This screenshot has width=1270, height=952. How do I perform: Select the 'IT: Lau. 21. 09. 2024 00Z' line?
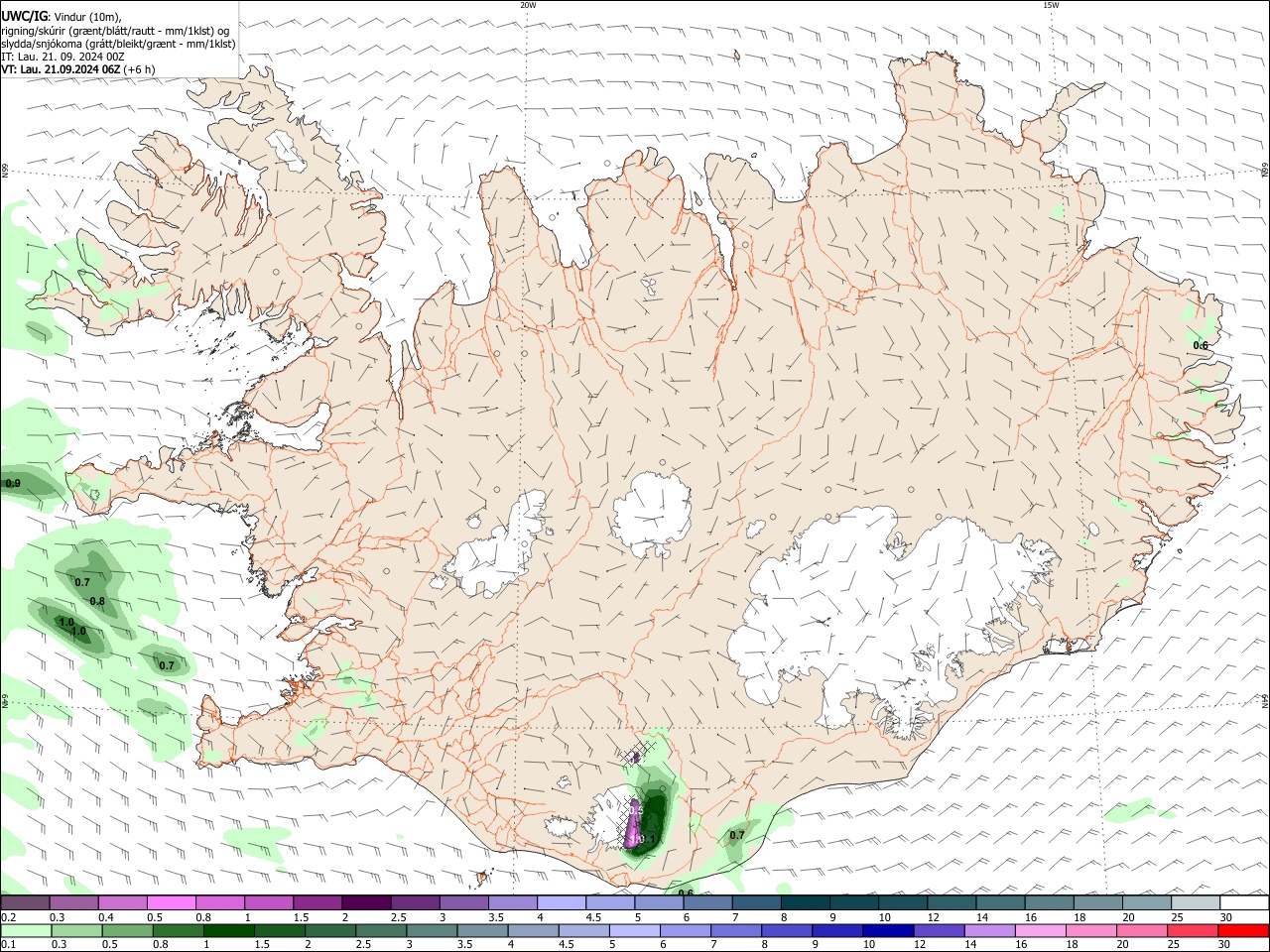[x=63, y=57]
